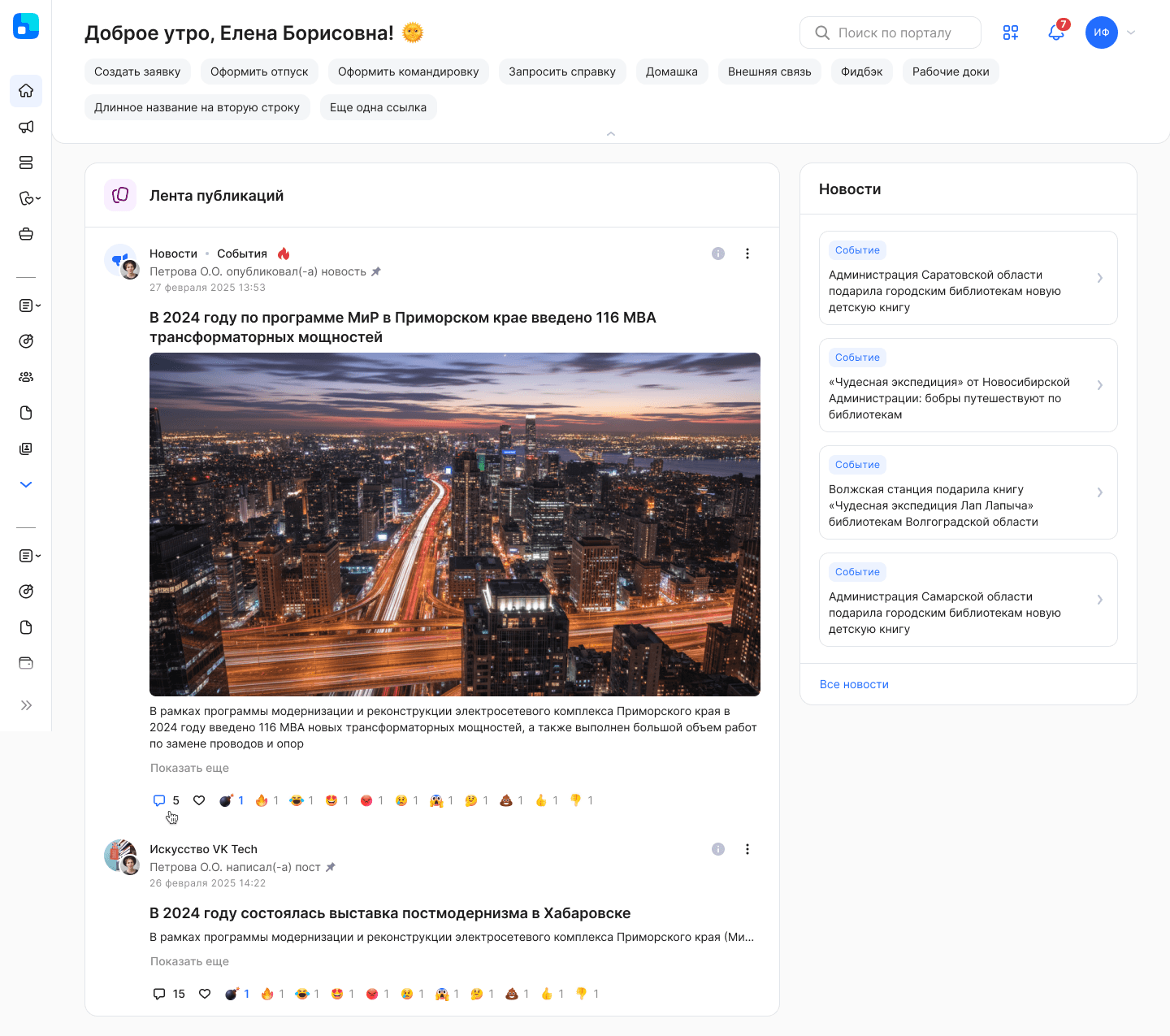
Task: Open the team community icon in sidebar
Action: [x=26, y=376]
